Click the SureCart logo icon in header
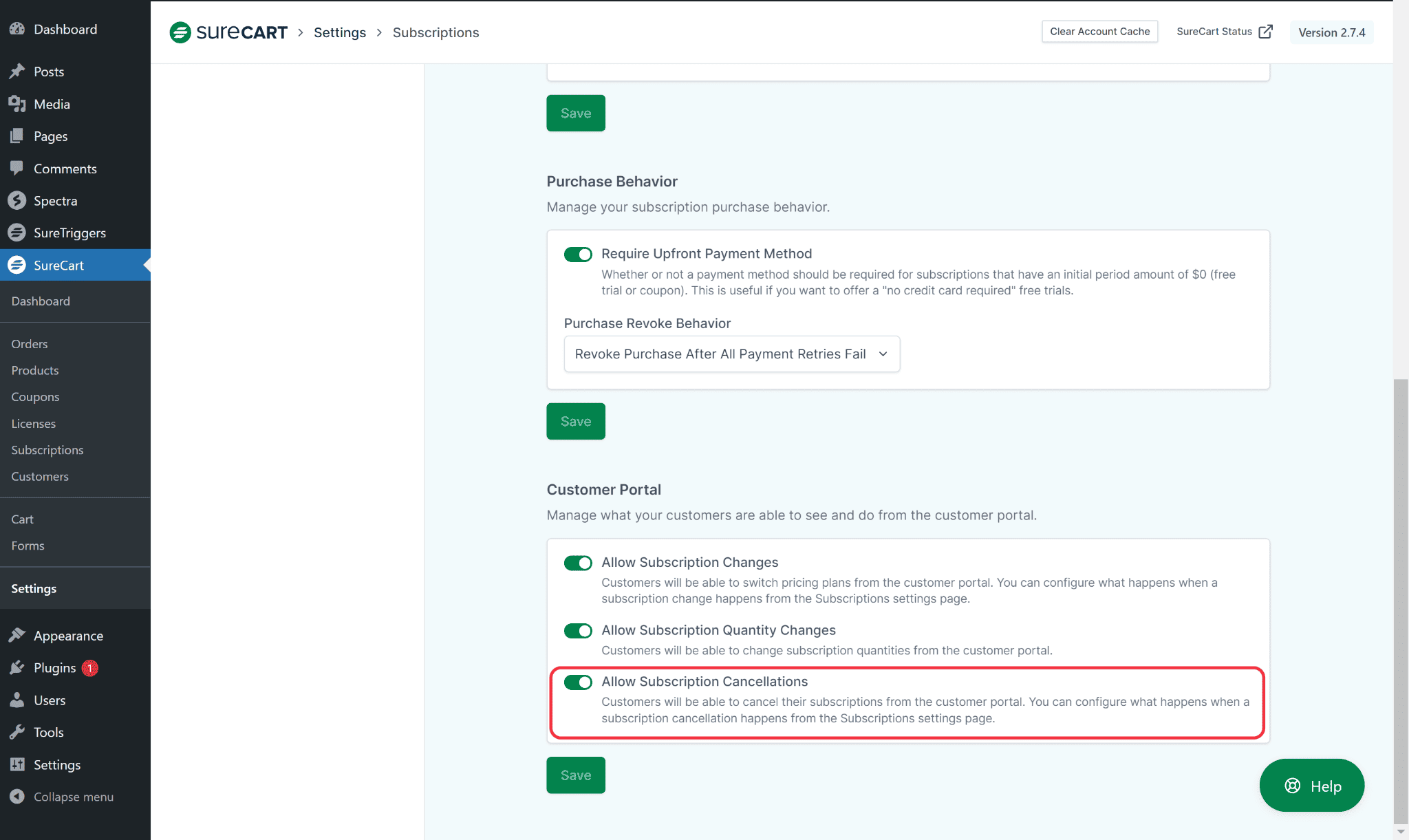The width and height of the screenshot is (1409, 840). point(180,32)
